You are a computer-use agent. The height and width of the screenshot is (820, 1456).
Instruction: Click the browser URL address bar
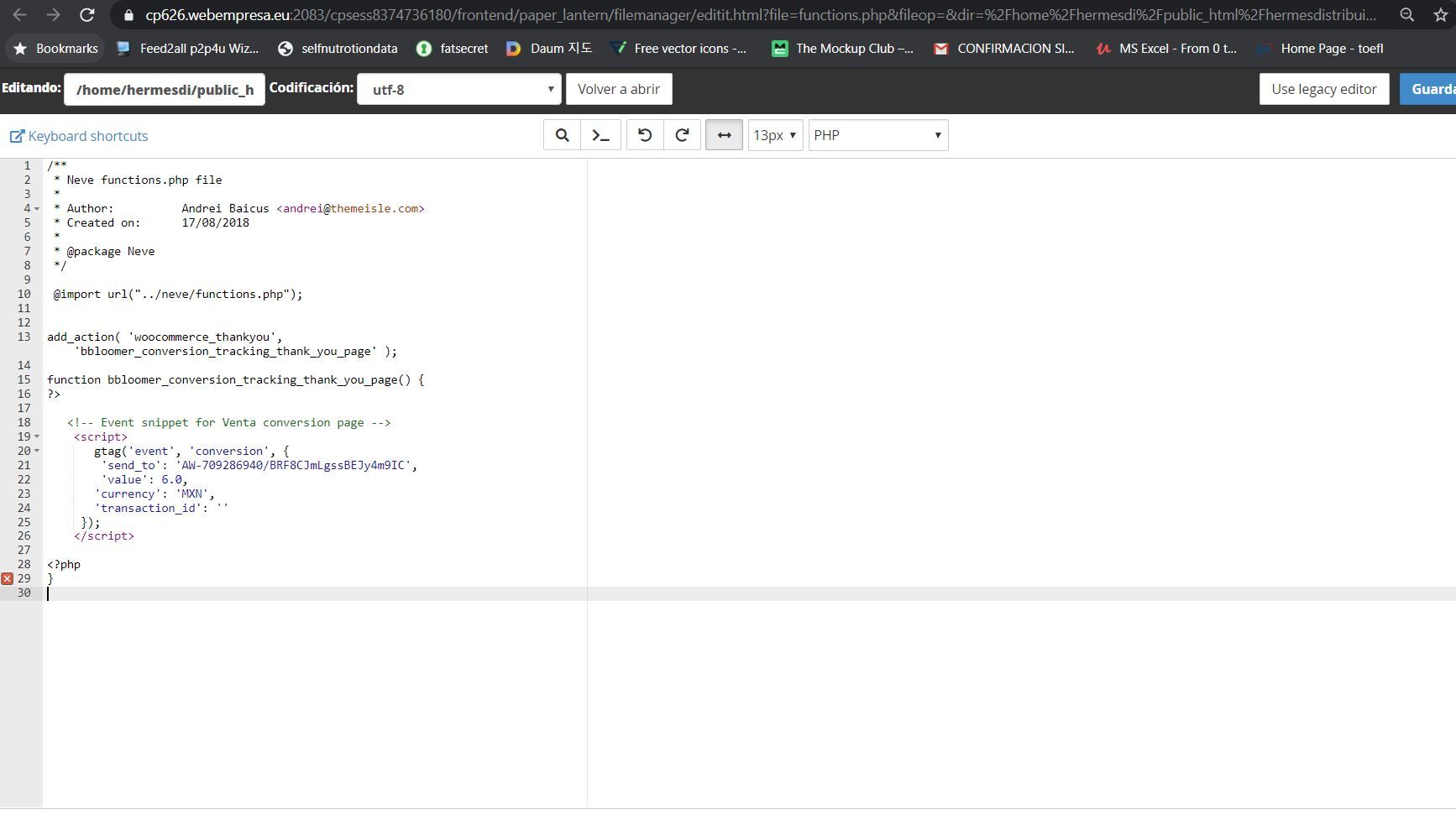tap(760, 15)
